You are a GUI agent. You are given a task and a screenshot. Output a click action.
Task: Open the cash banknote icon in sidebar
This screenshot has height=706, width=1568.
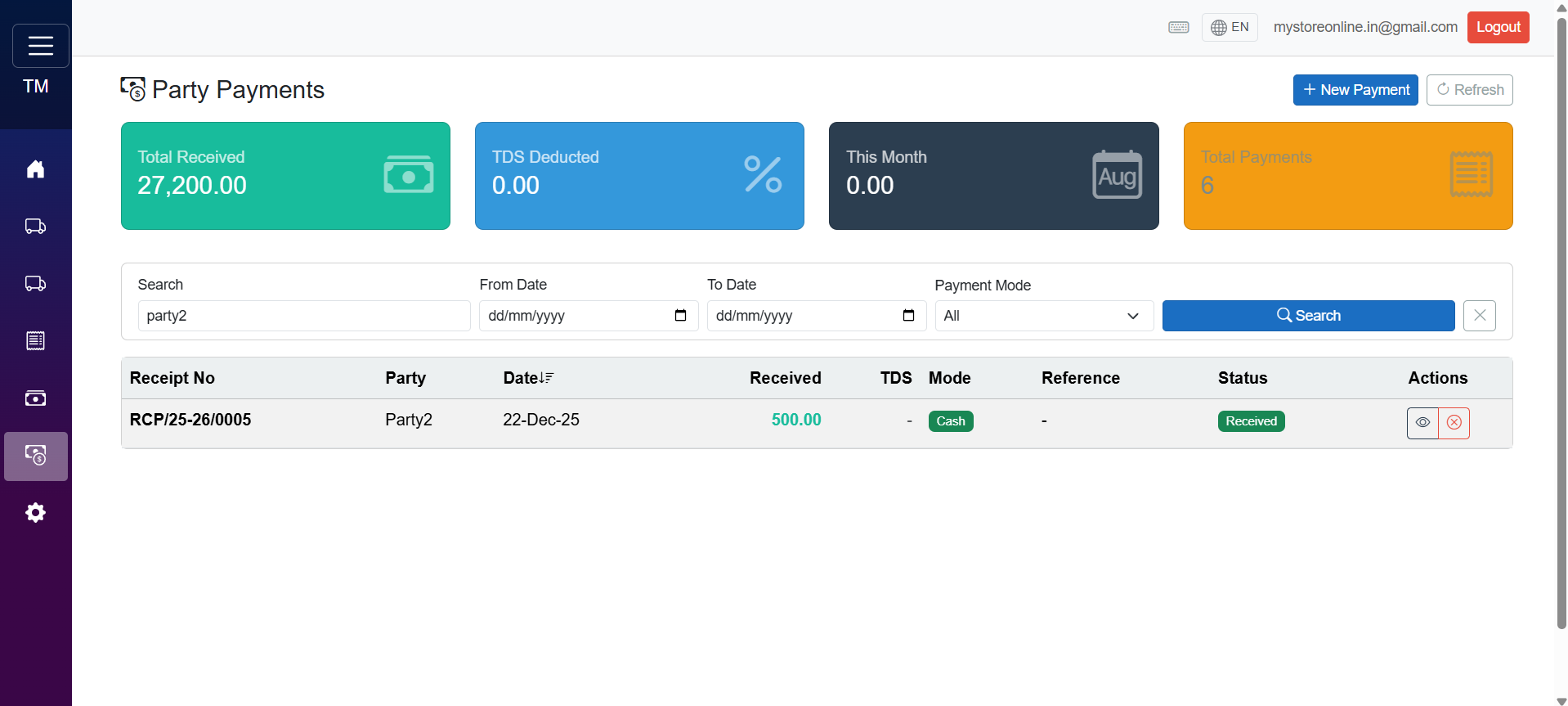(x=35, y=398)
